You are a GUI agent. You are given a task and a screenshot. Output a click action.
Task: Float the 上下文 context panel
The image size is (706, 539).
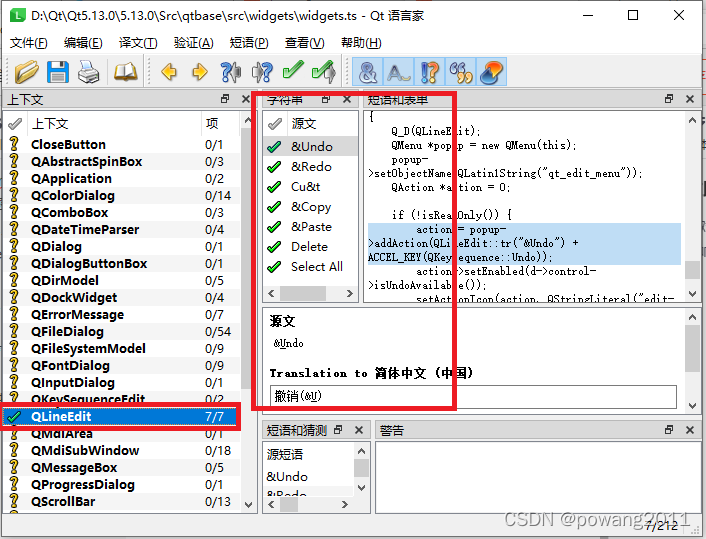(x=225, y=99)
